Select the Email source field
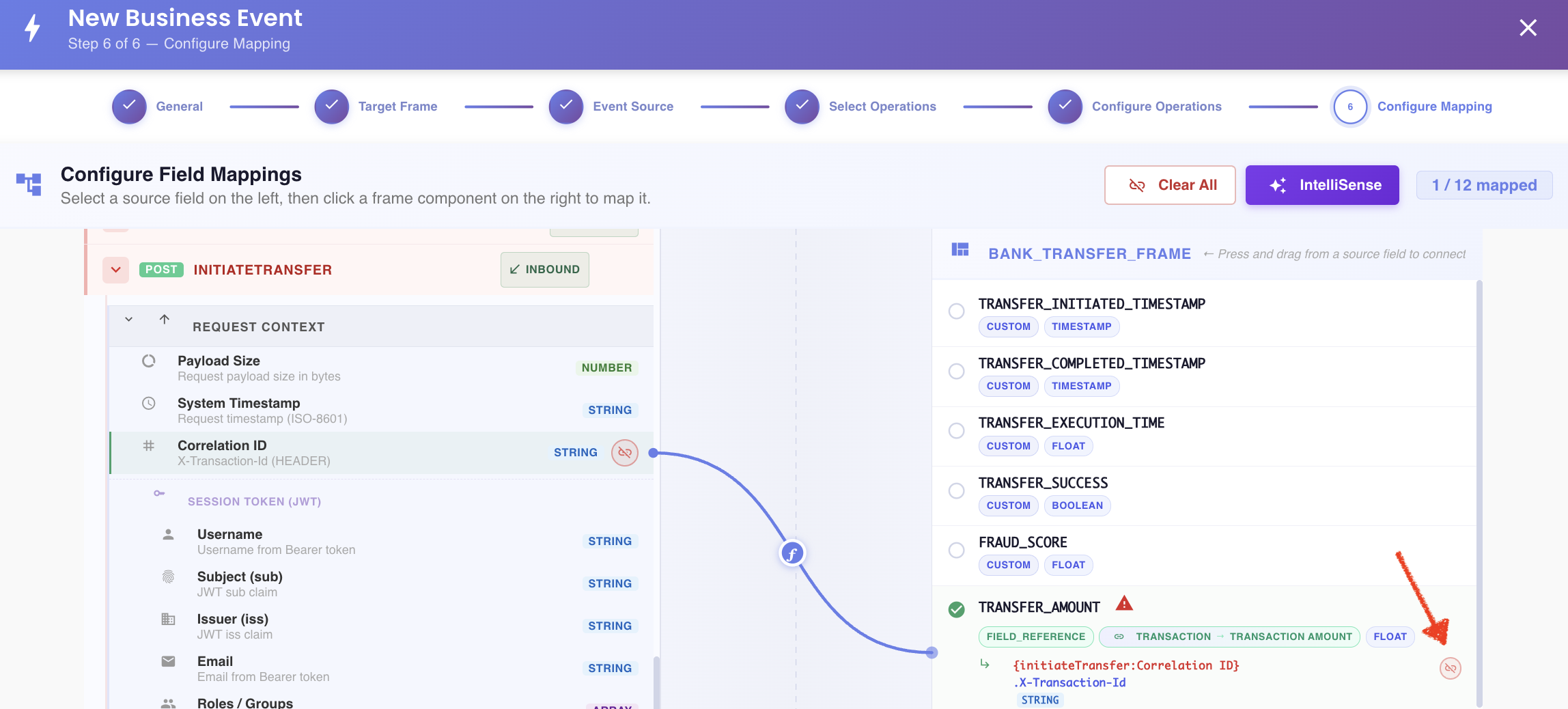The height and width of the screenshot is (709, 1568). [382, 669]
